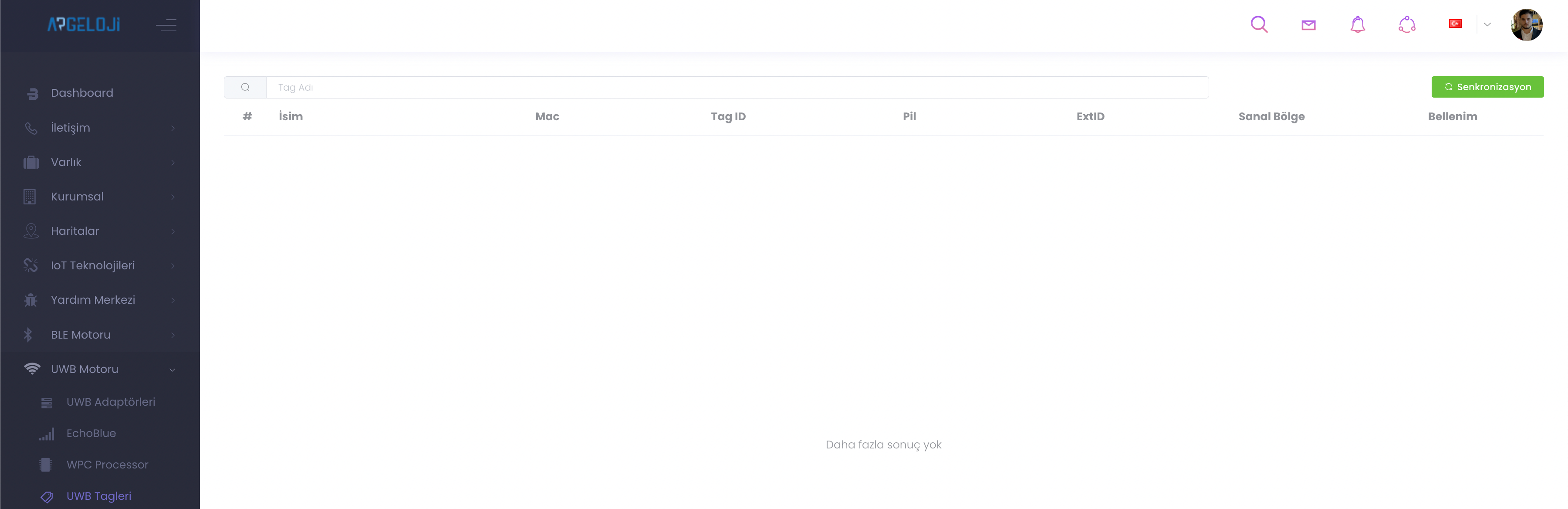Open the mail envelope icon
The width and height of the screenshot is (1568, 509).
(x=1308, y=25)
